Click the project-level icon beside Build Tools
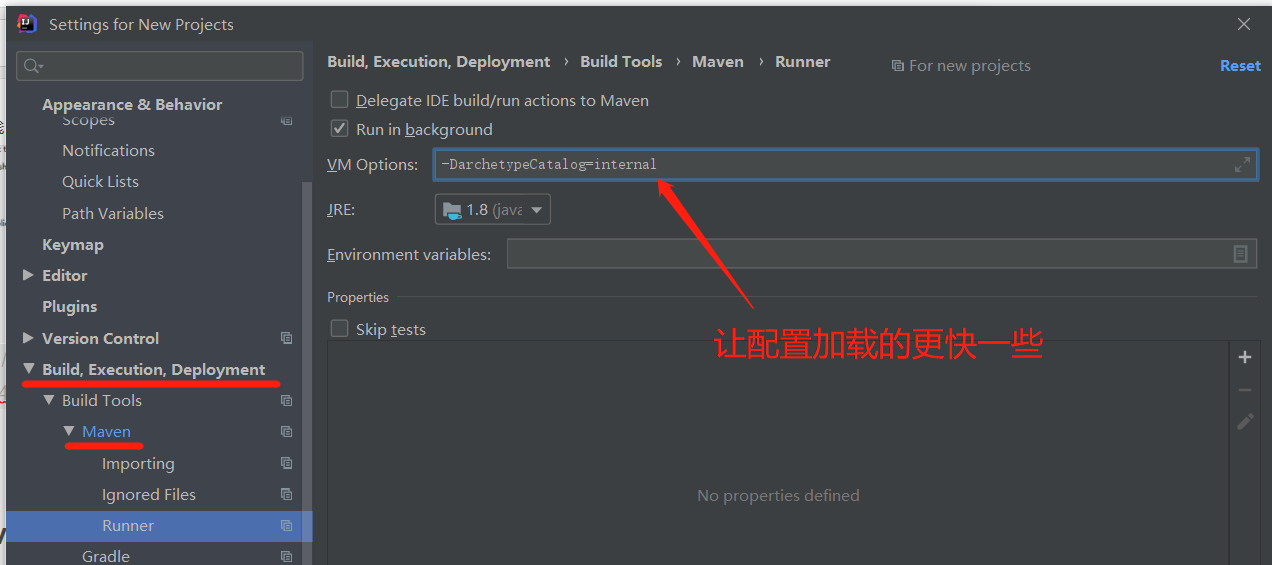 pyautogui.click(x=287, y=400)
